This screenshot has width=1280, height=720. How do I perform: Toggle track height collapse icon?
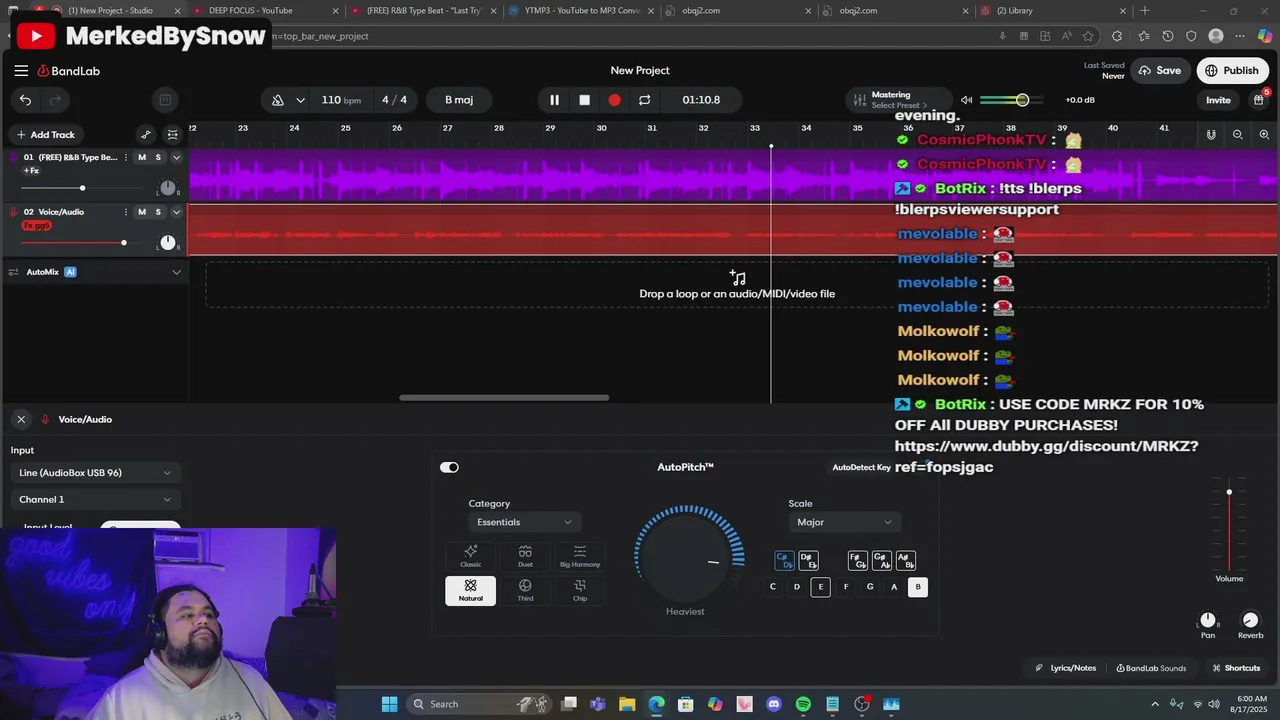pos(173,135)
